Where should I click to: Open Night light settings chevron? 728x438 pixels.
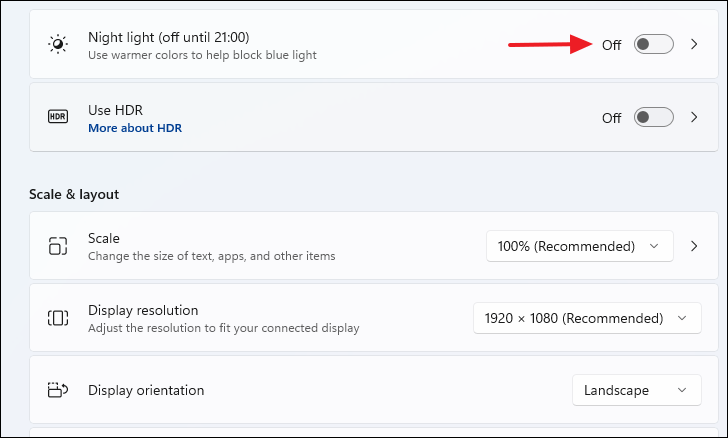coord(695,45)
